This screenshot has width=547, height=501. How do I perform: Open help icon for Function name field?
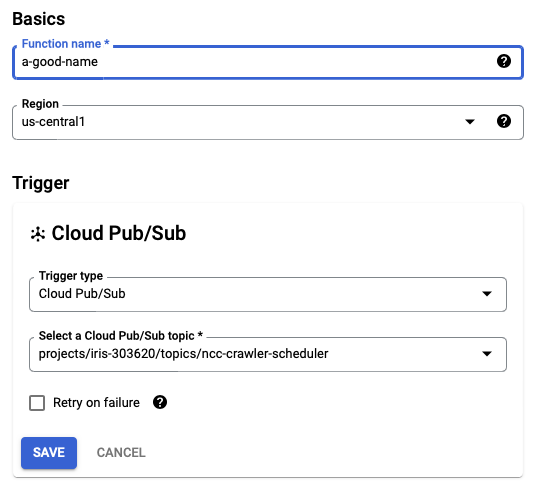(x=504, y=61)
